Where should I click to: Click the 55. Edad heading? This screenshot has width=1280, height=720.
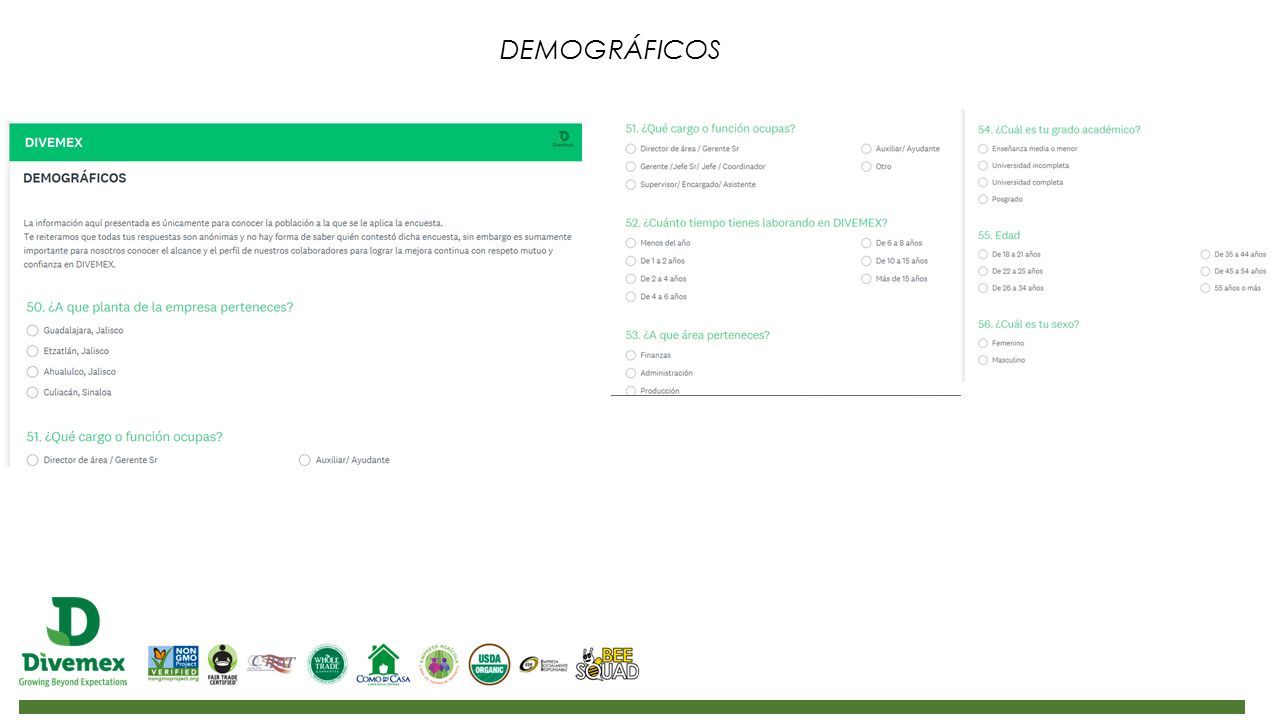[999, 235]
